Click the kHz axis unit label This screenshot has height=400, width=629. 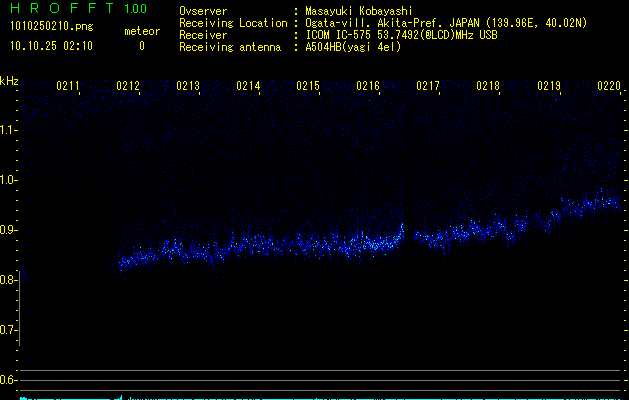(9, 81)
